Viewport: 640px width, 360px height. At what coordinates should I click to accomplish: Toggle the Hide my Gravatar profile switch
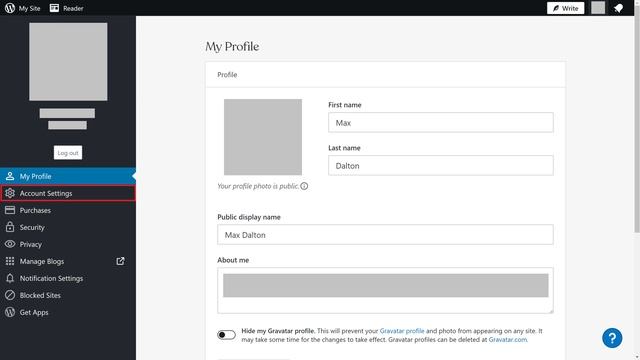[226, 335]
